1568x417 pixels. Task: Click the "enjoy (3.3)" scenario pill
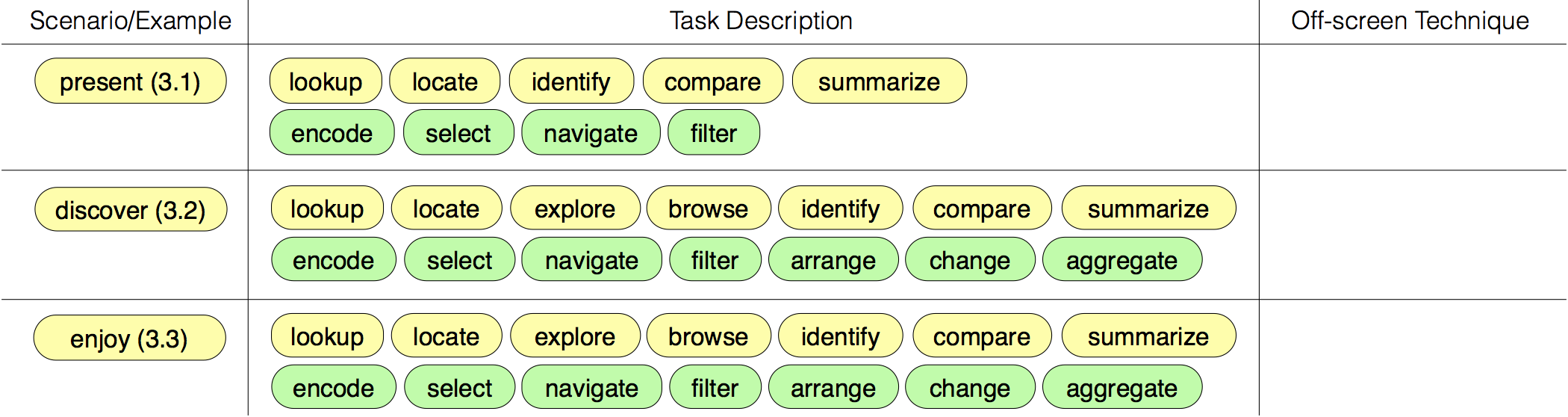[129, 339]
